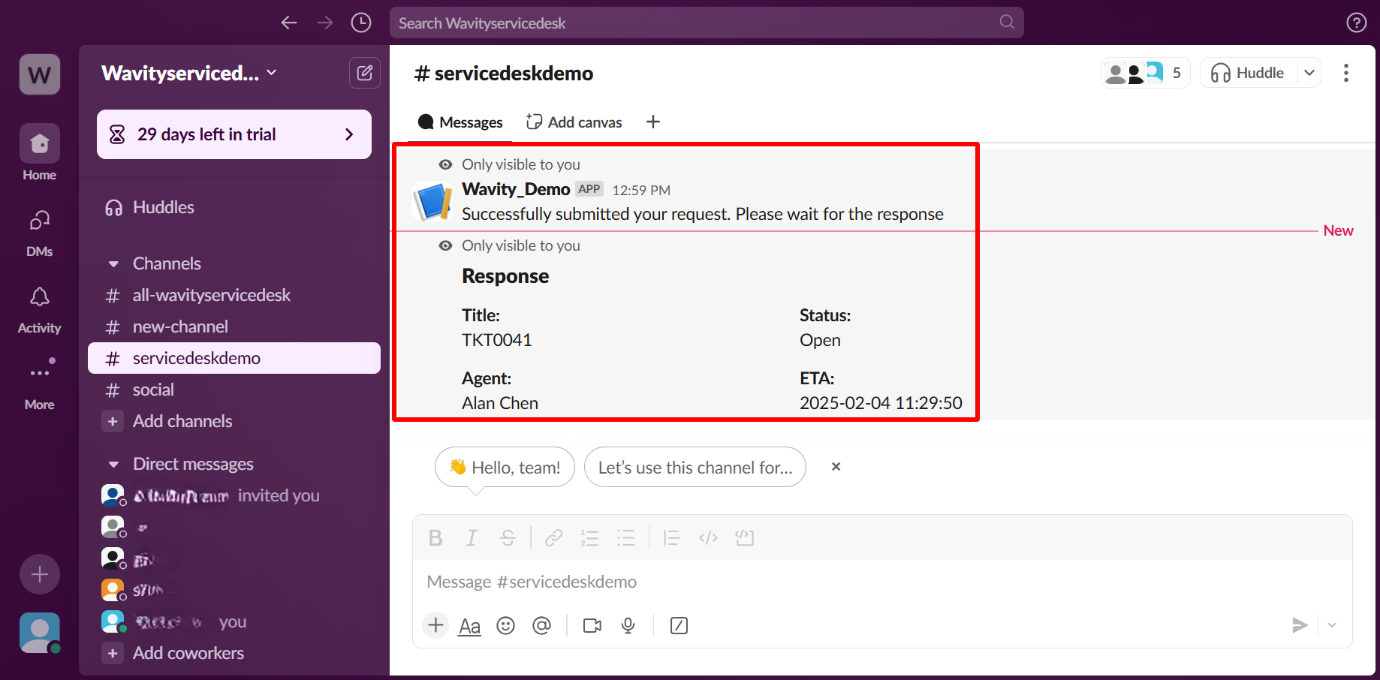Open the slash shortcuts icon in composer
The height and width of the screenshot is (680, 1380).
(x=679, y=626)
